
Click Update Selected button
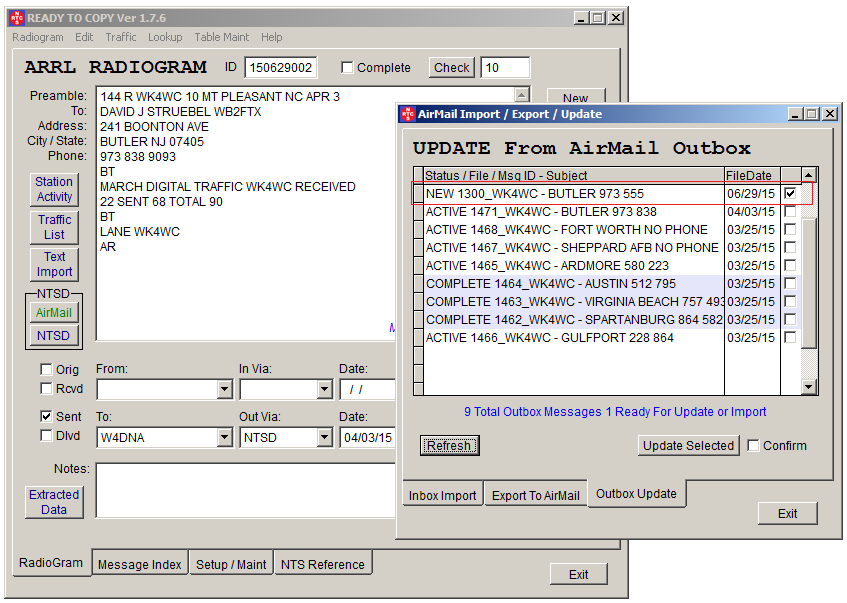coord(688,446)
